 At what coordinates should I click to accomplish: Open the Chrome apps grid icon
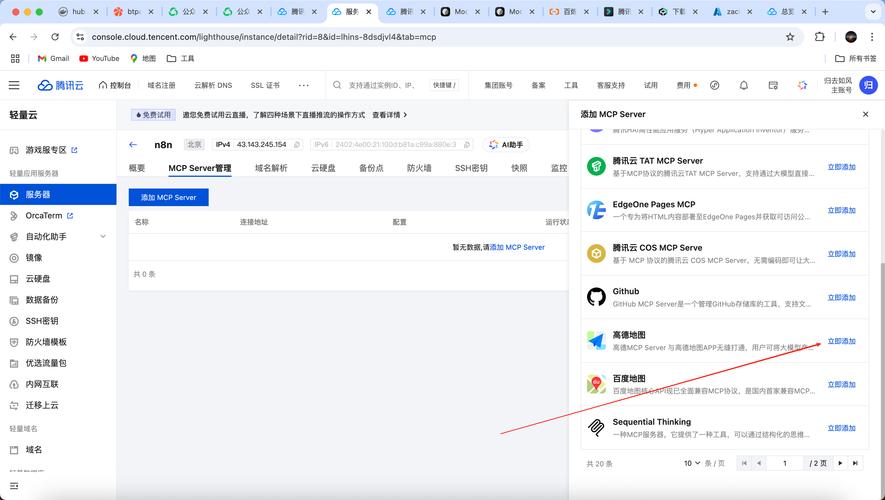pyautogui.click(x=15, y=58)
